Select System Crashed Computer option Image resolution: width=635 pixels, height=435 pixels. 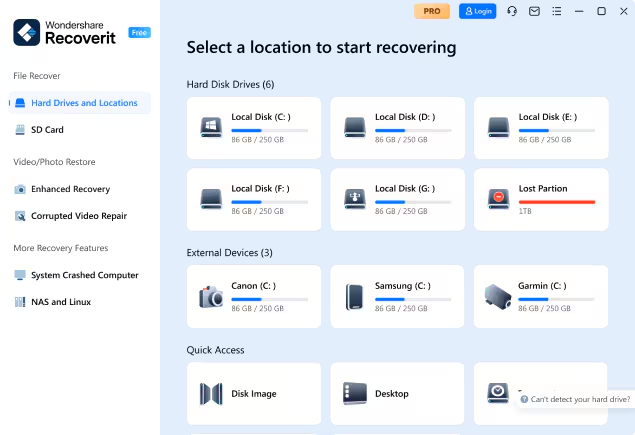(x=84, y=275)
